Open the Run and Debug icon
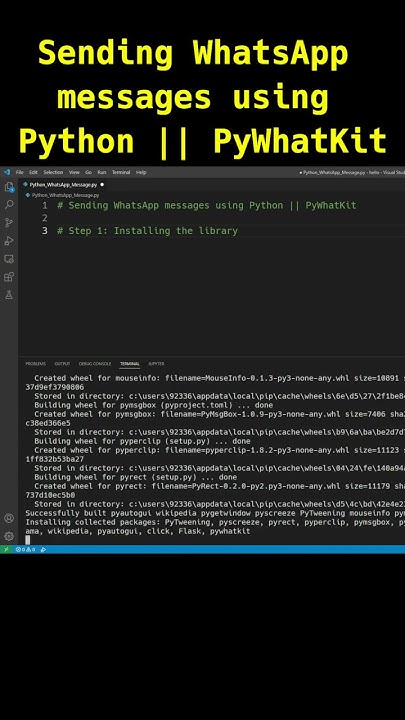Screen dimensions: 405x720 (x=9, y=241)
